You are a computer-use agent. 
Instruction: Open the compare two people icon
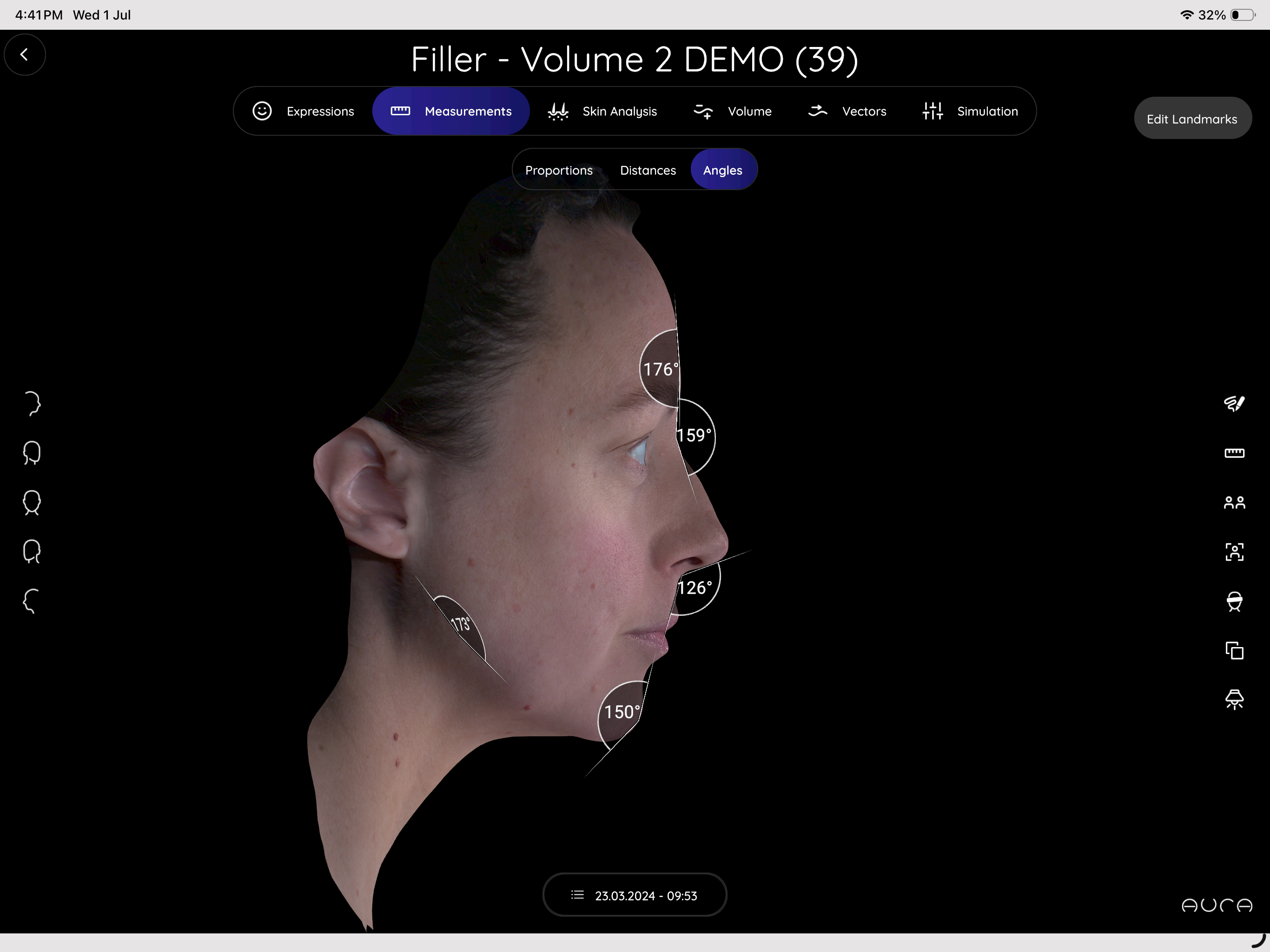[x=1234, y=503]
